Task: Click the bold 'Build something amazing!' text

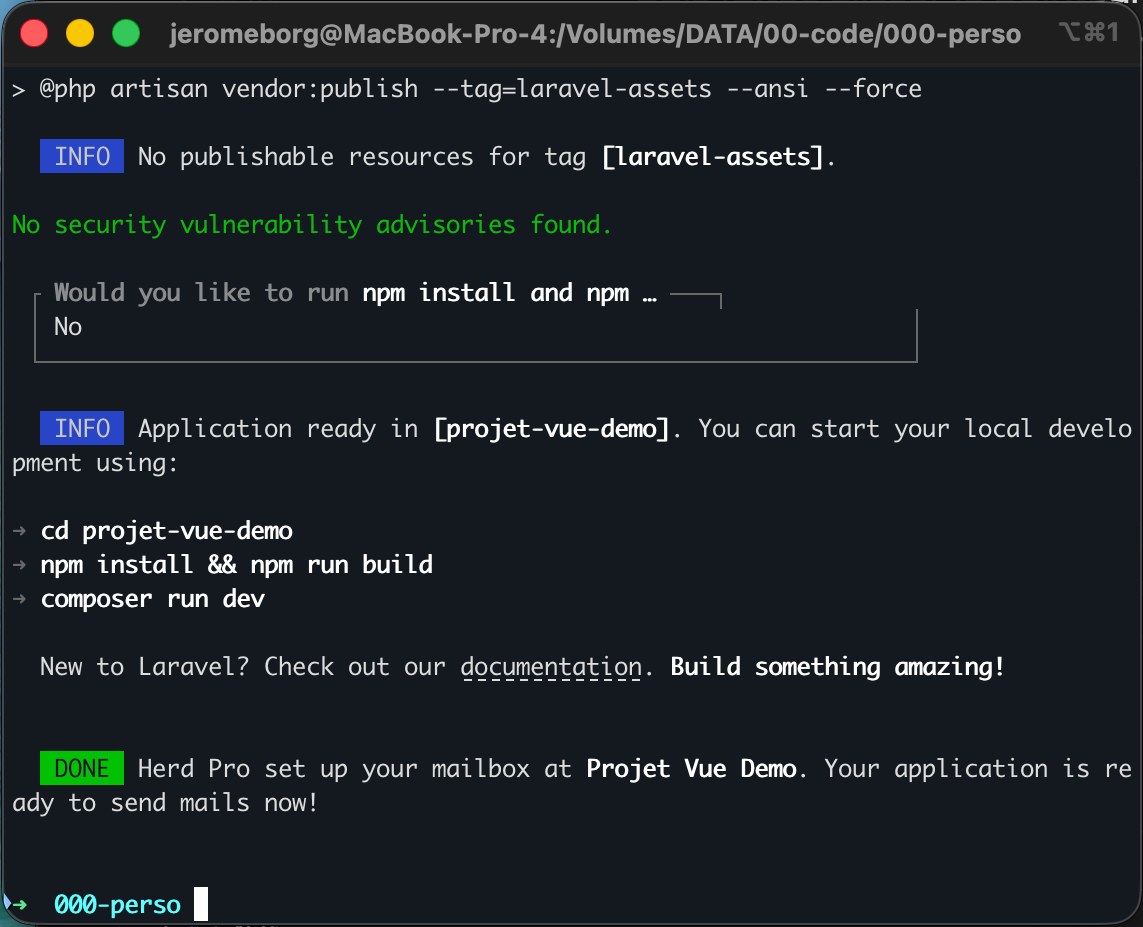Action: pos(837,667)
